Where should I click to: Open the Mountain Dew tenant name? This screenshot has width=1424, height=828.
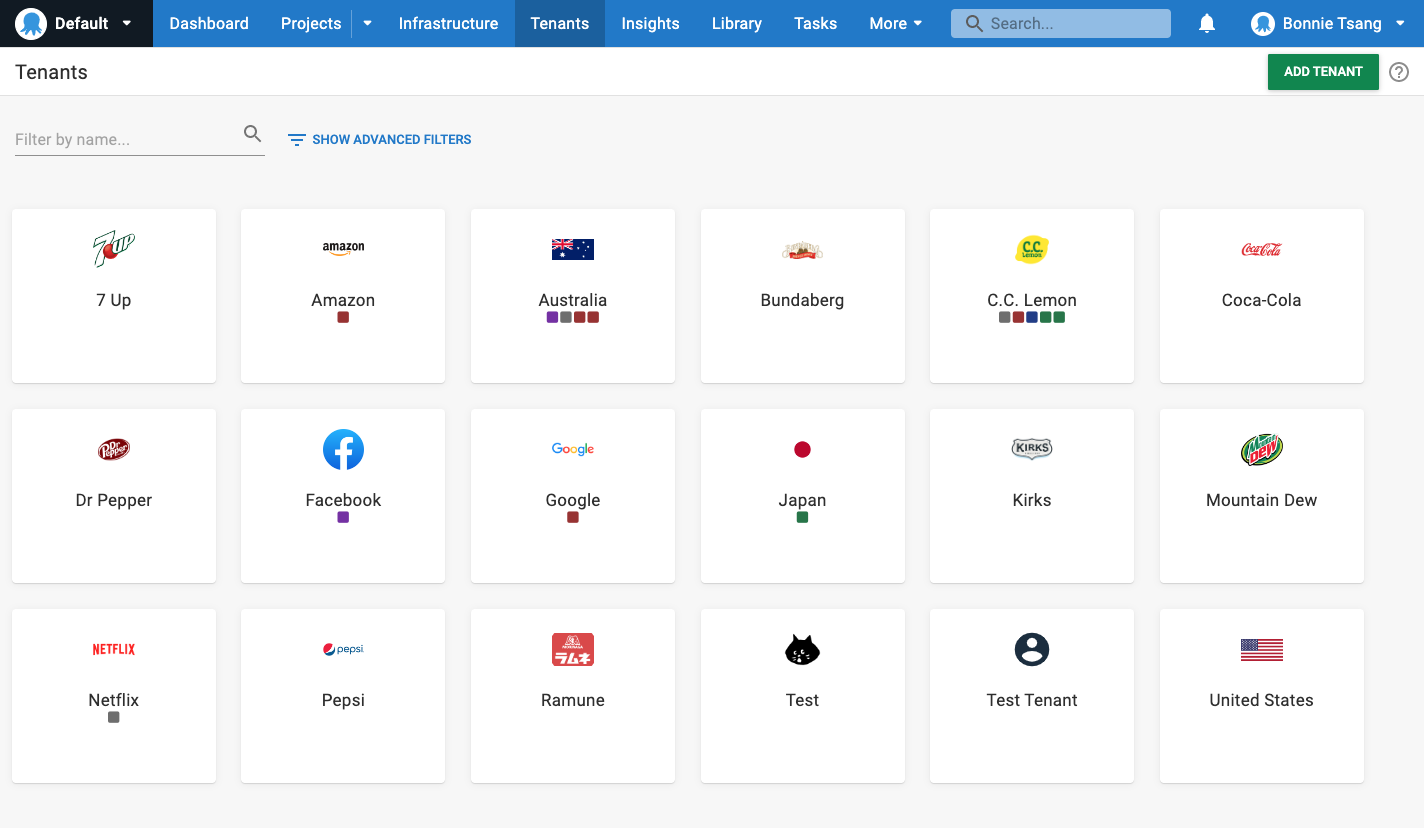(x=1261, y=500)
